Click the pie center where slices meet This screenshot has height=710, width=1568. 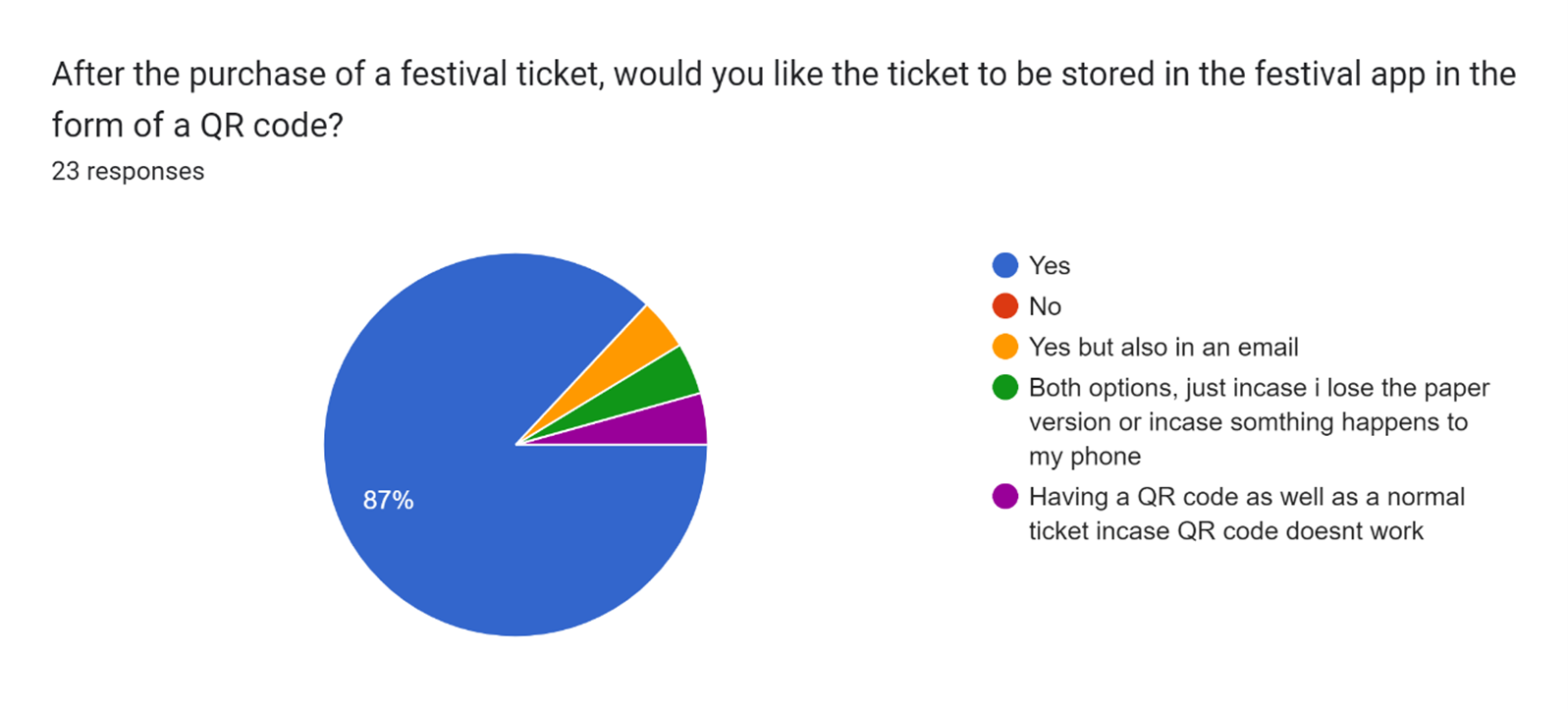click(x=515, y=445)
